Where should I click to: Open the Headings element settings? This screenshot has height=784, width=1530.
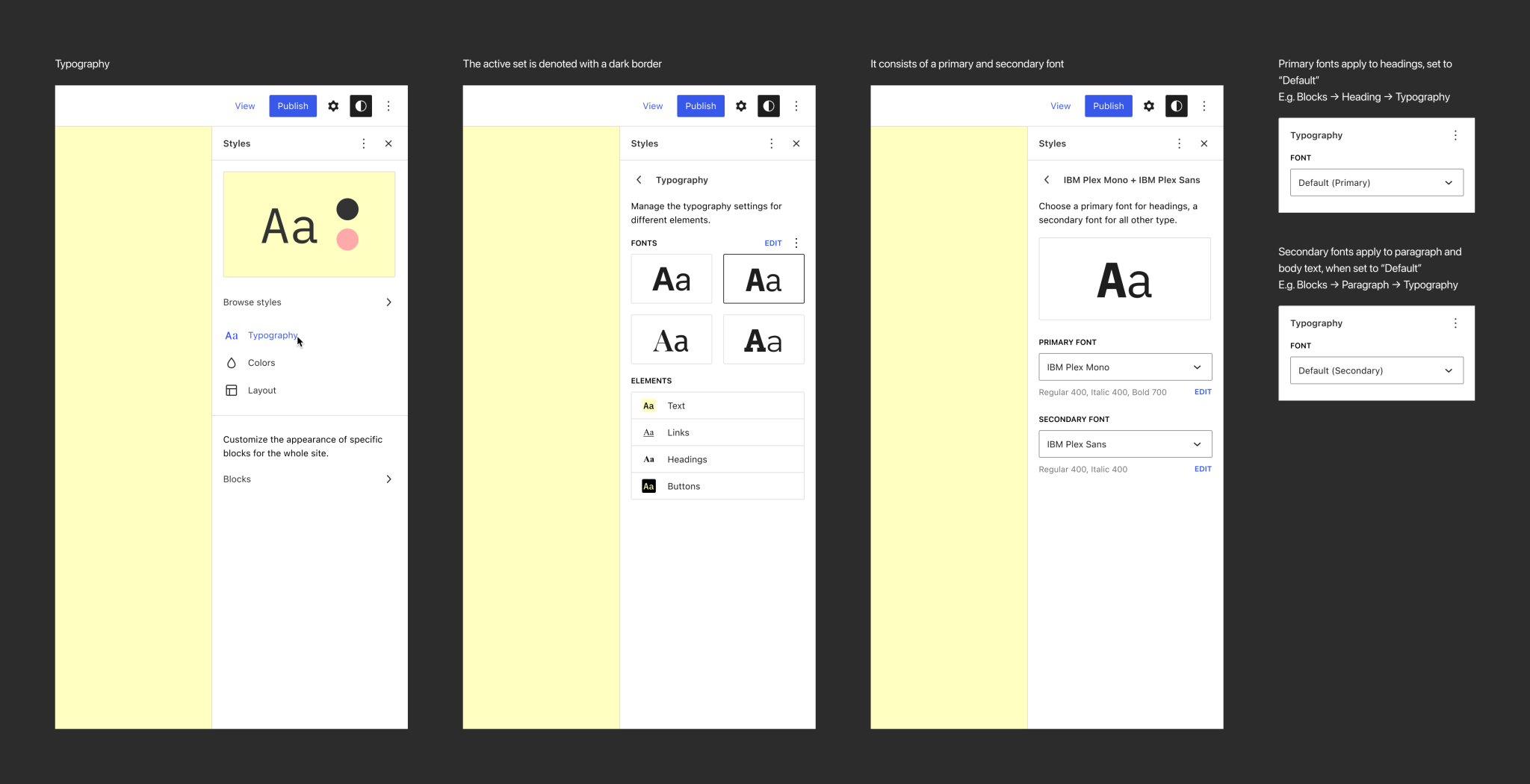[716, 458]
